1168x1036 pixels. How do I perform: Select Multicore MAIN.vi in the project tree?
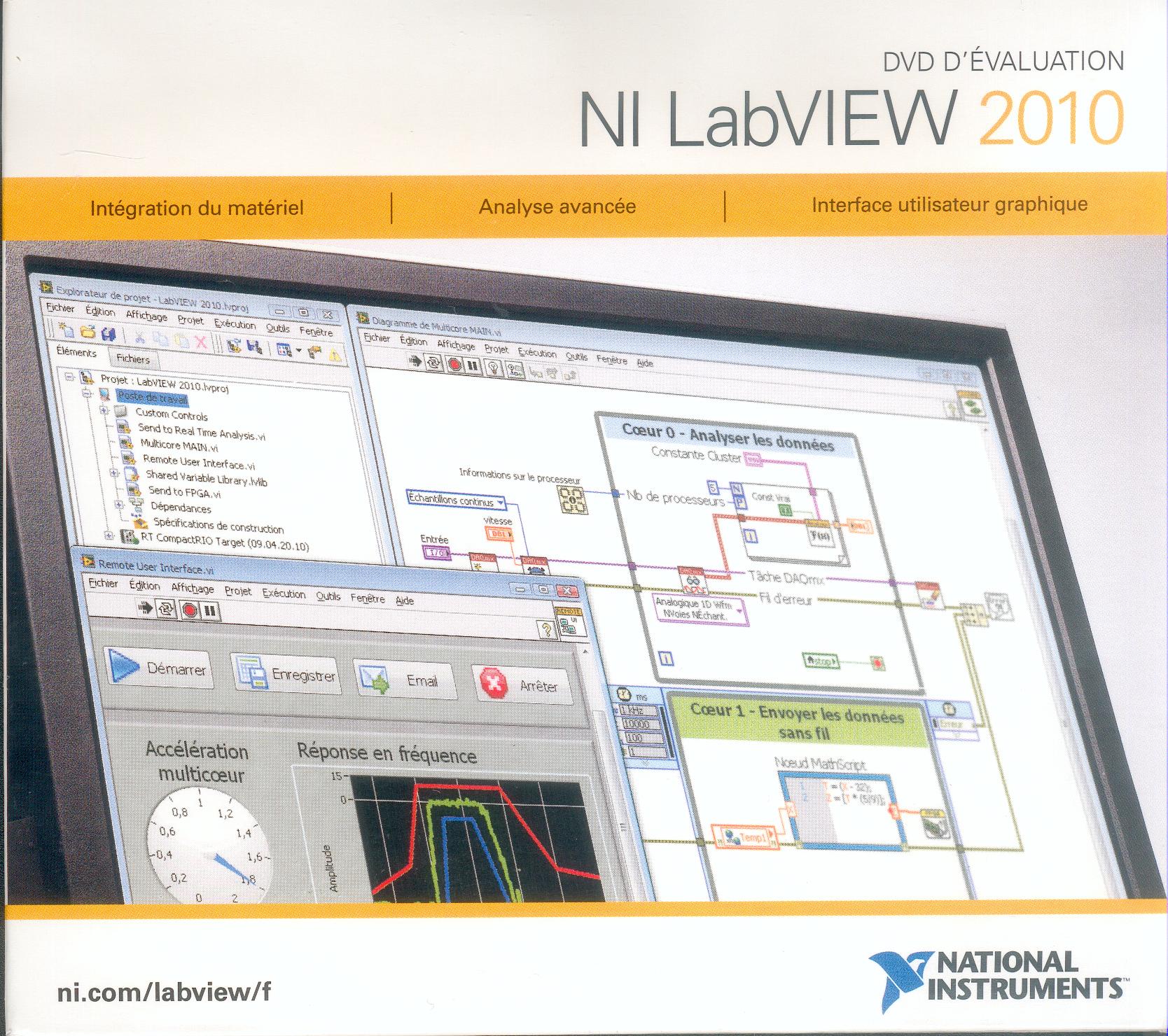(179, 445)
